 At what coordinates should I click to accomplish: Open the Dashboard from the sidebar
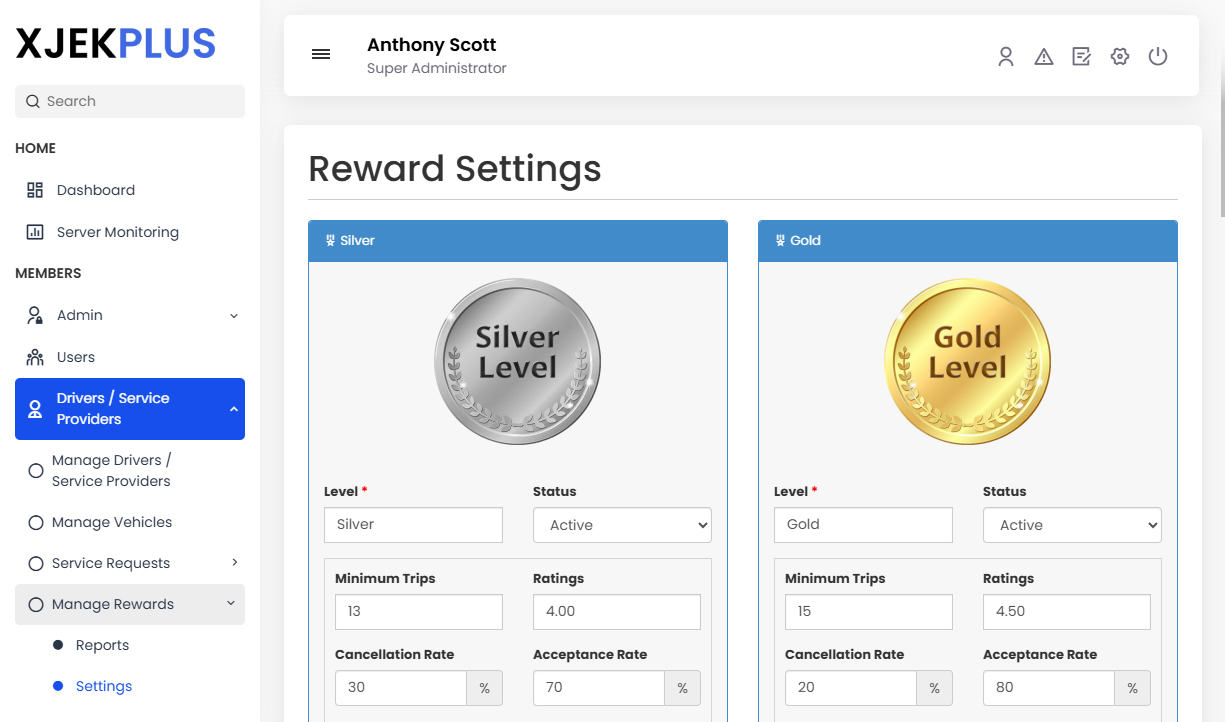pos(95,190)
